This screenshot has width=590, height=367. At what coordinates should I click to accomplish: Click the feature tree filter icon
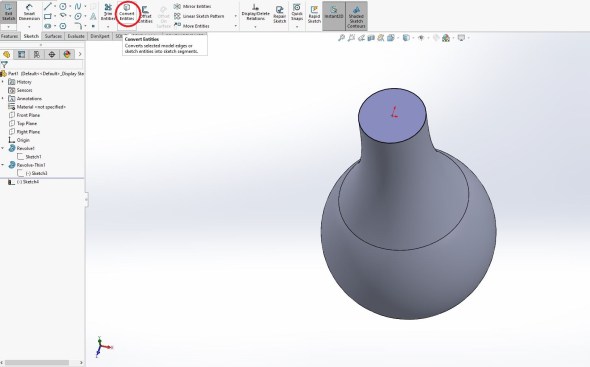click(4, 65)
